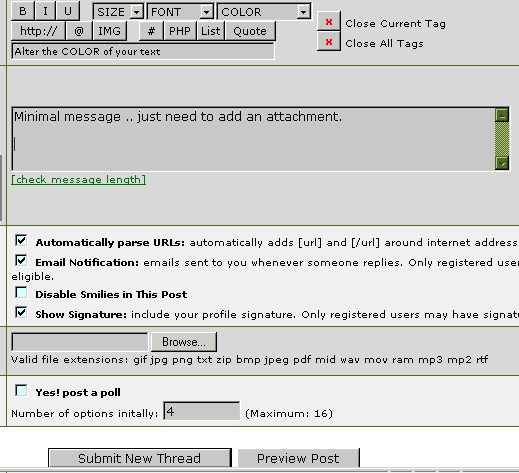
Task: Insert email link with @ button
Action: point(79,31)
